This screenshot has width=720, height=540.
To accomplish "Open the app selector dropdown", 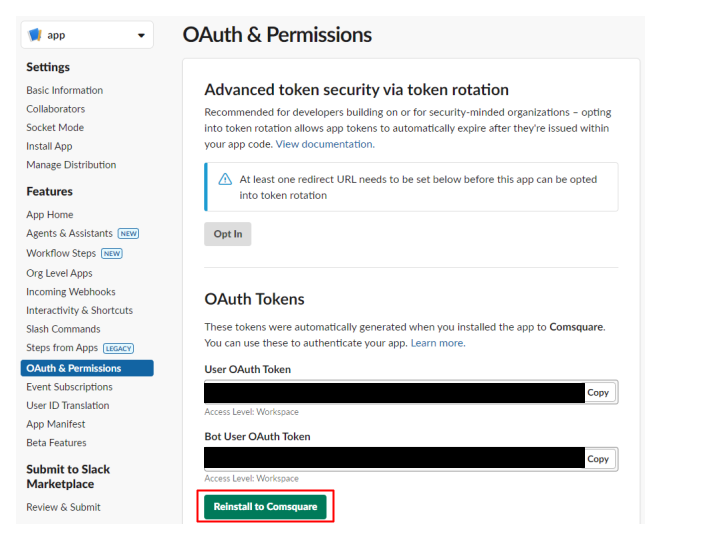I will (x=87, y=35).
